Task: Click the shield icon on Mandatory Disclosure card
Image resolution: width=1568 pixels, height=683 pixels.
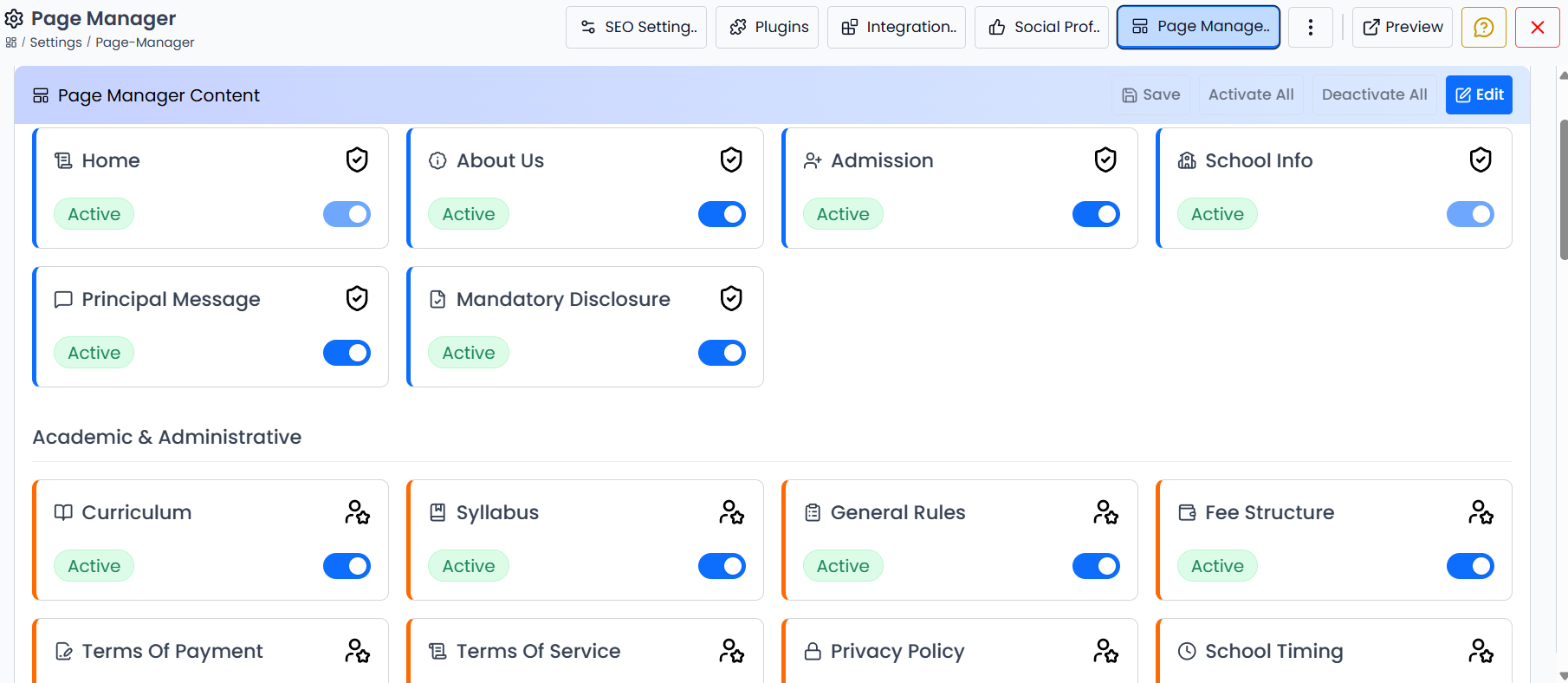Action: click(x=731, y=299)
